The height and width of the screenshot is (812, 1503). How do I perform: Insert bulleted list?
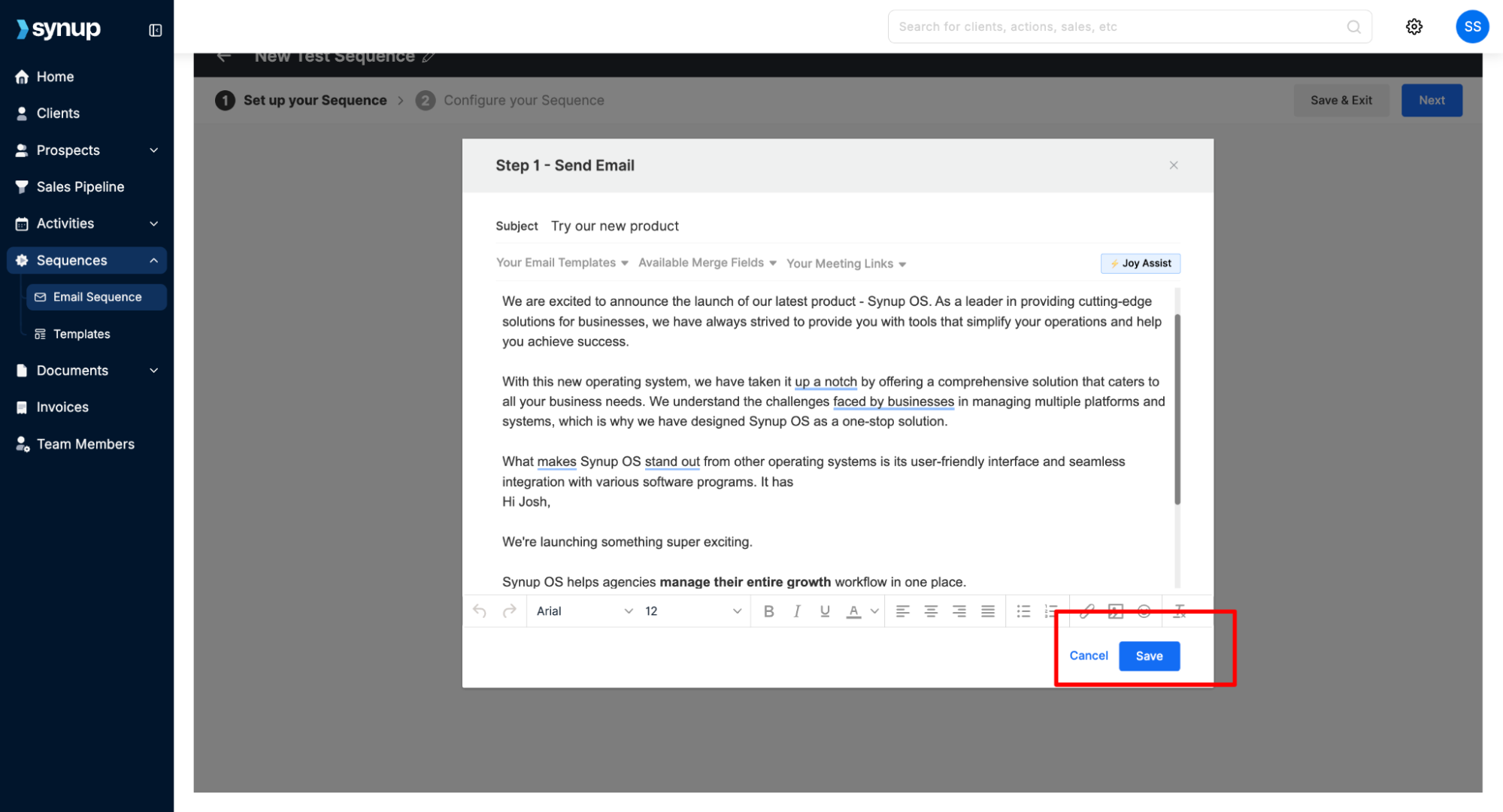1023,611
